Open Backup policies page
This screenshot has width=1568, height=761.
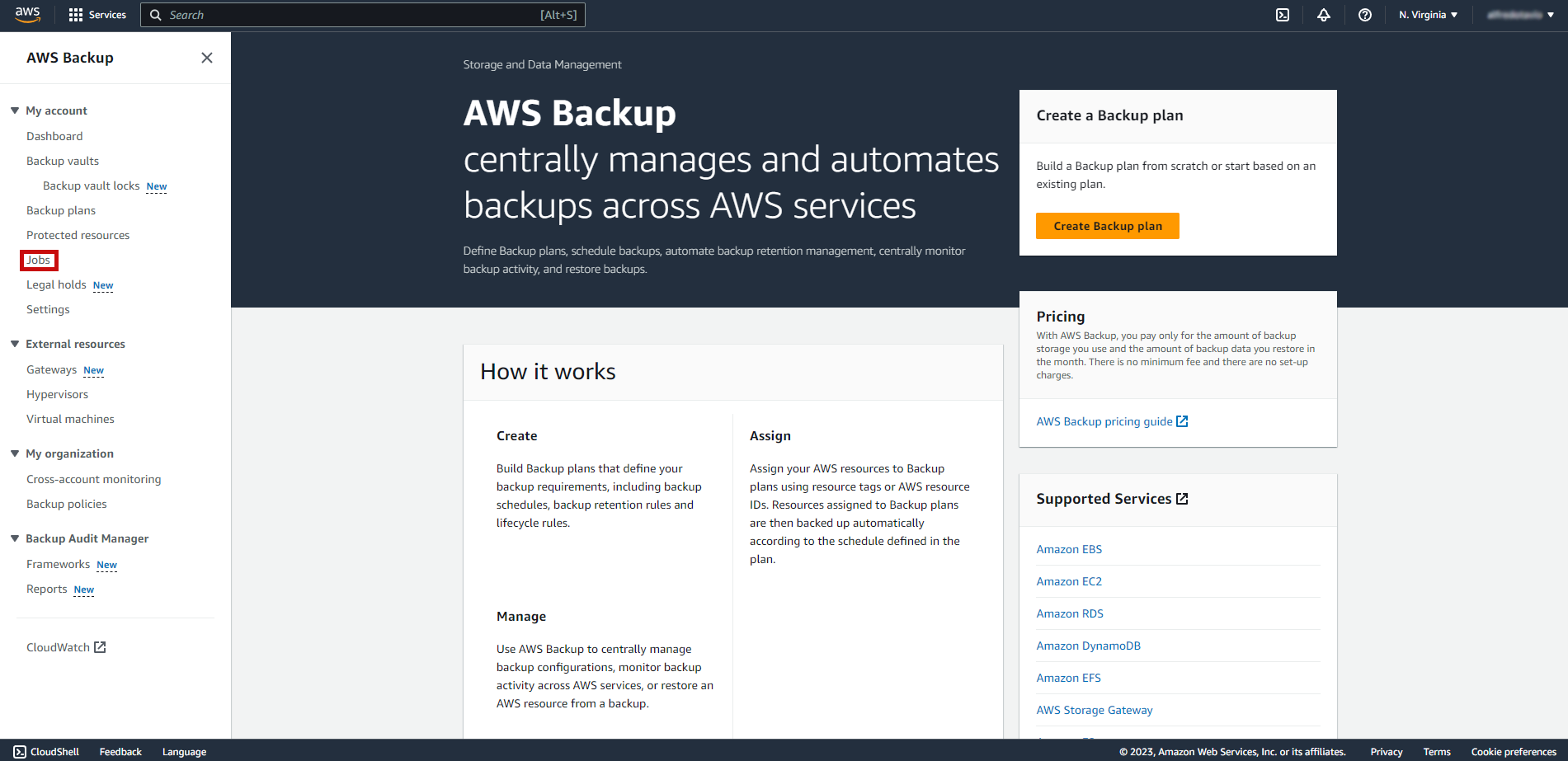click(x=67, y=504)
